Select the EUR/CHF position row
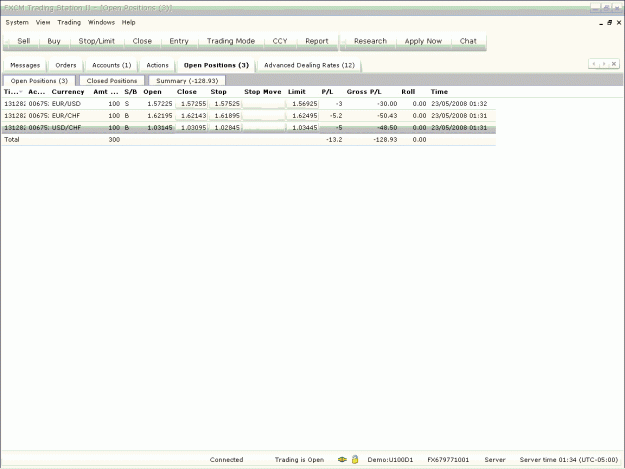 tap(249, 116)
